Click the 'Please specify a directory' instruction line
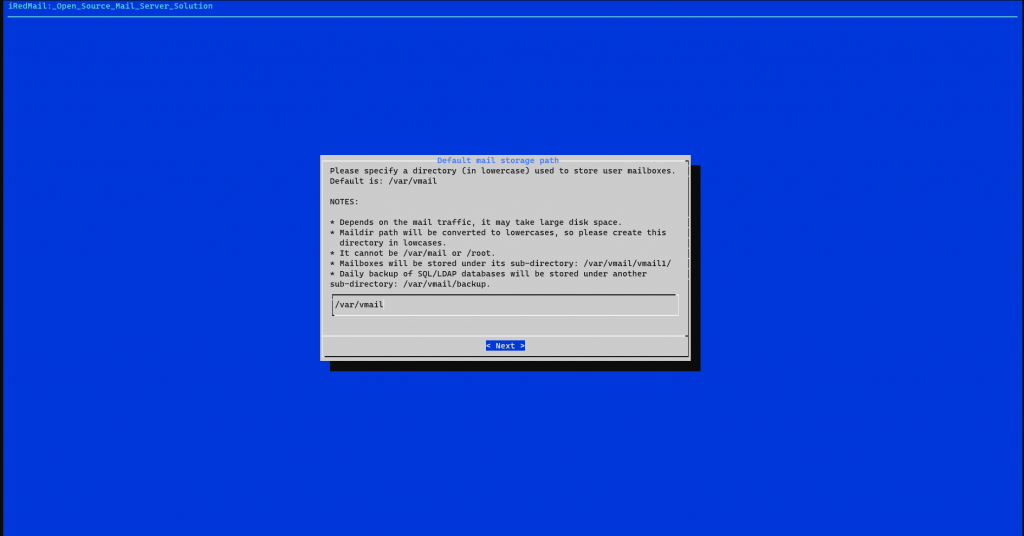 tap(502, 171)
